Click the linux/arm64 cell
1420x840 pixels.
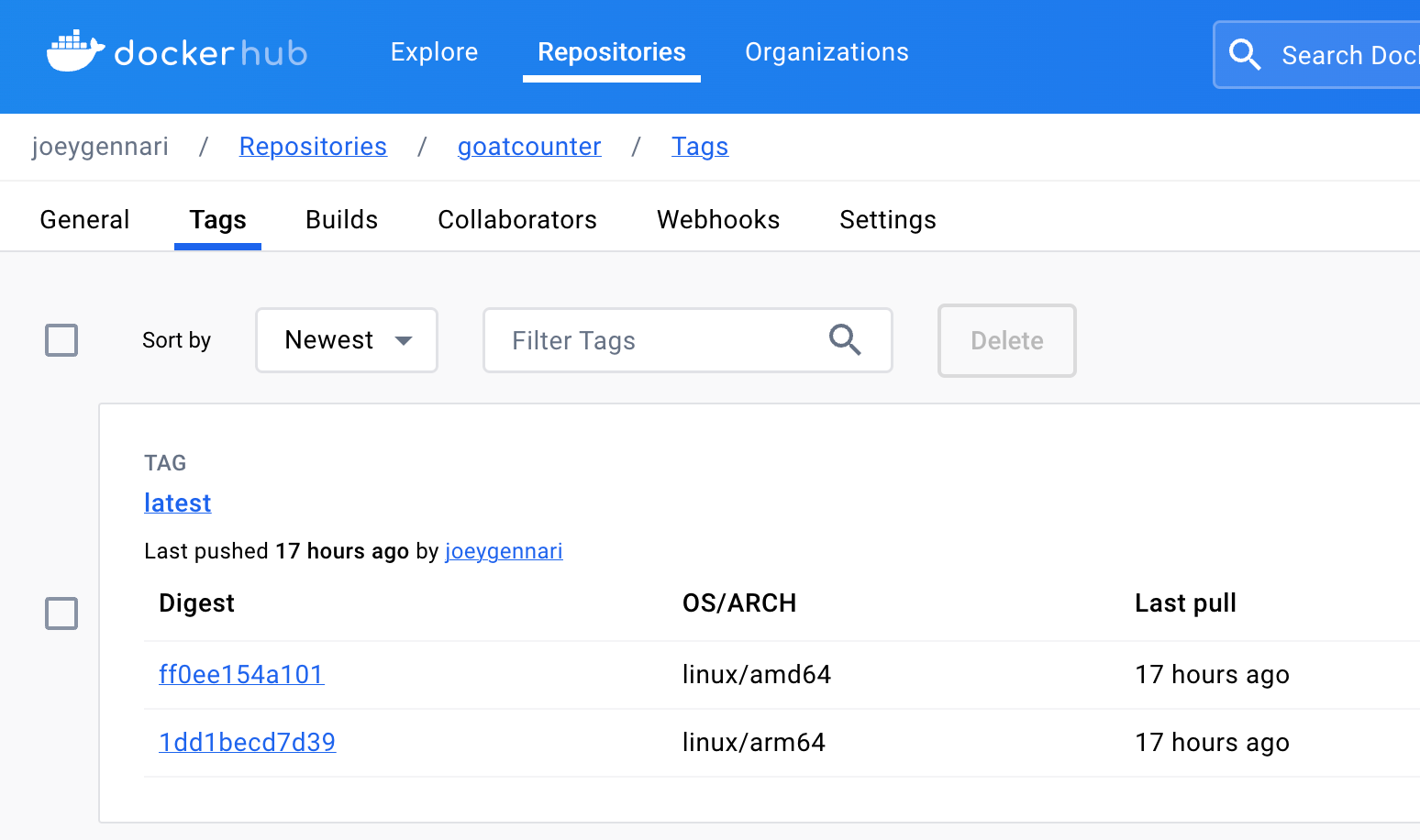click(x=754, y=743)
